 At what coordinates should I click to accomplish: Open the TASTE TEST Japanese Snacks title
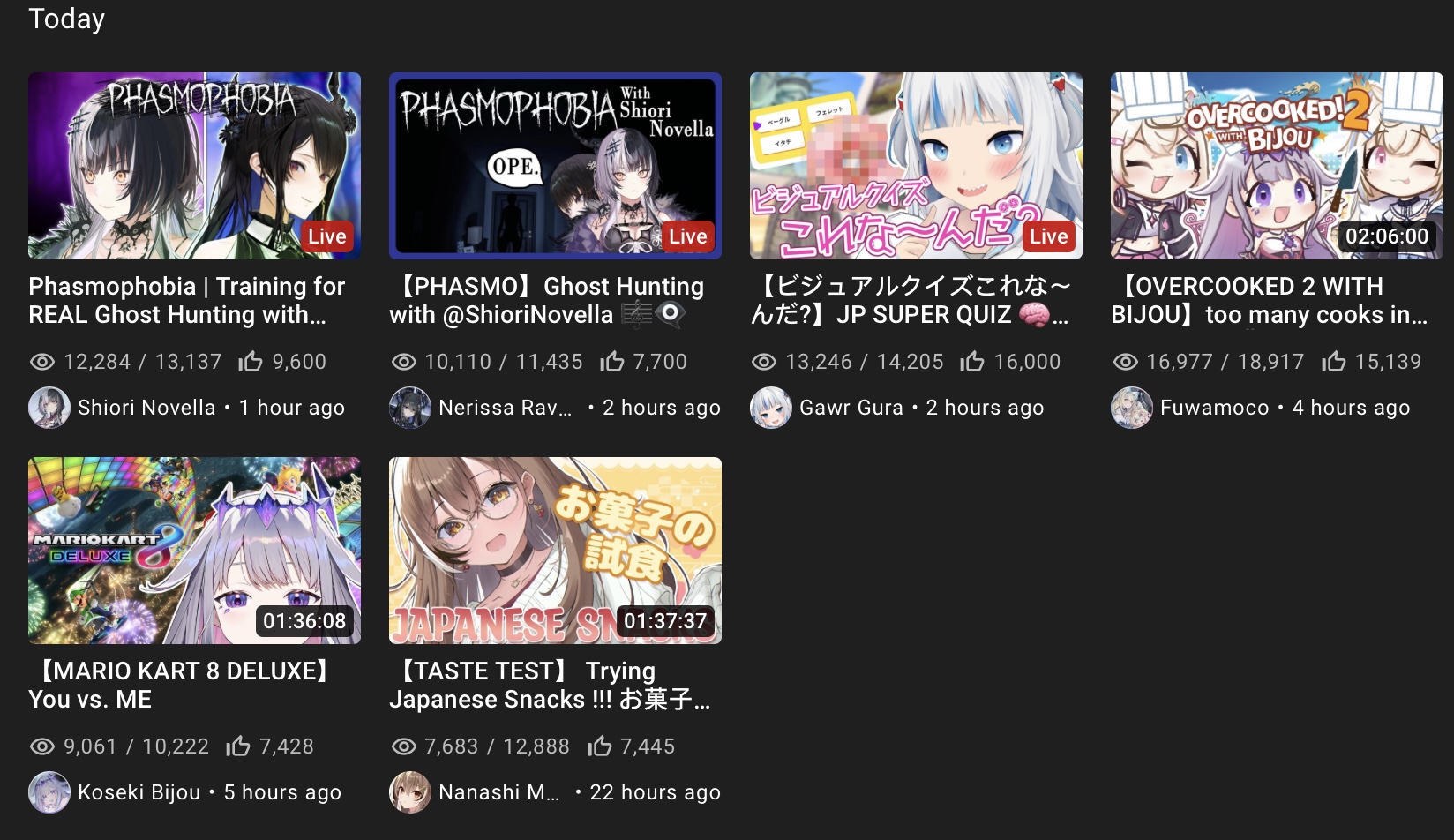point(550,685)
